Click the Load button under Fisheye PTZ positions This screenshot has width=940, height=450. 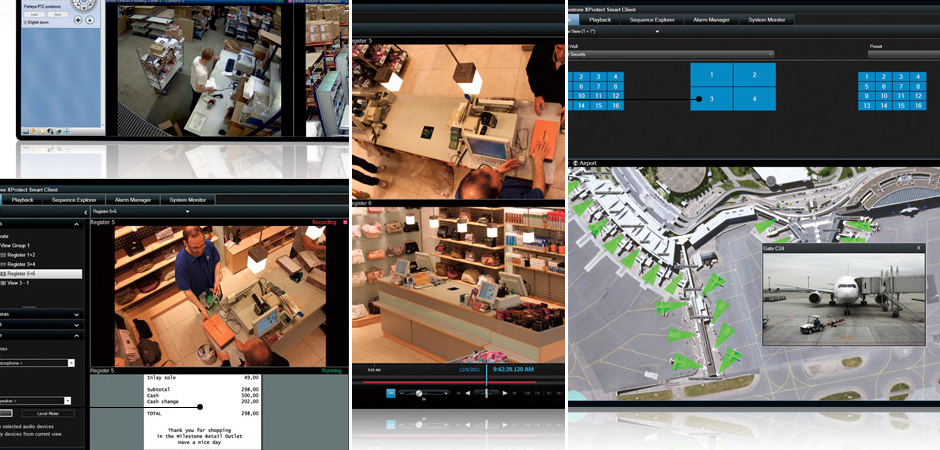[34, 15]
